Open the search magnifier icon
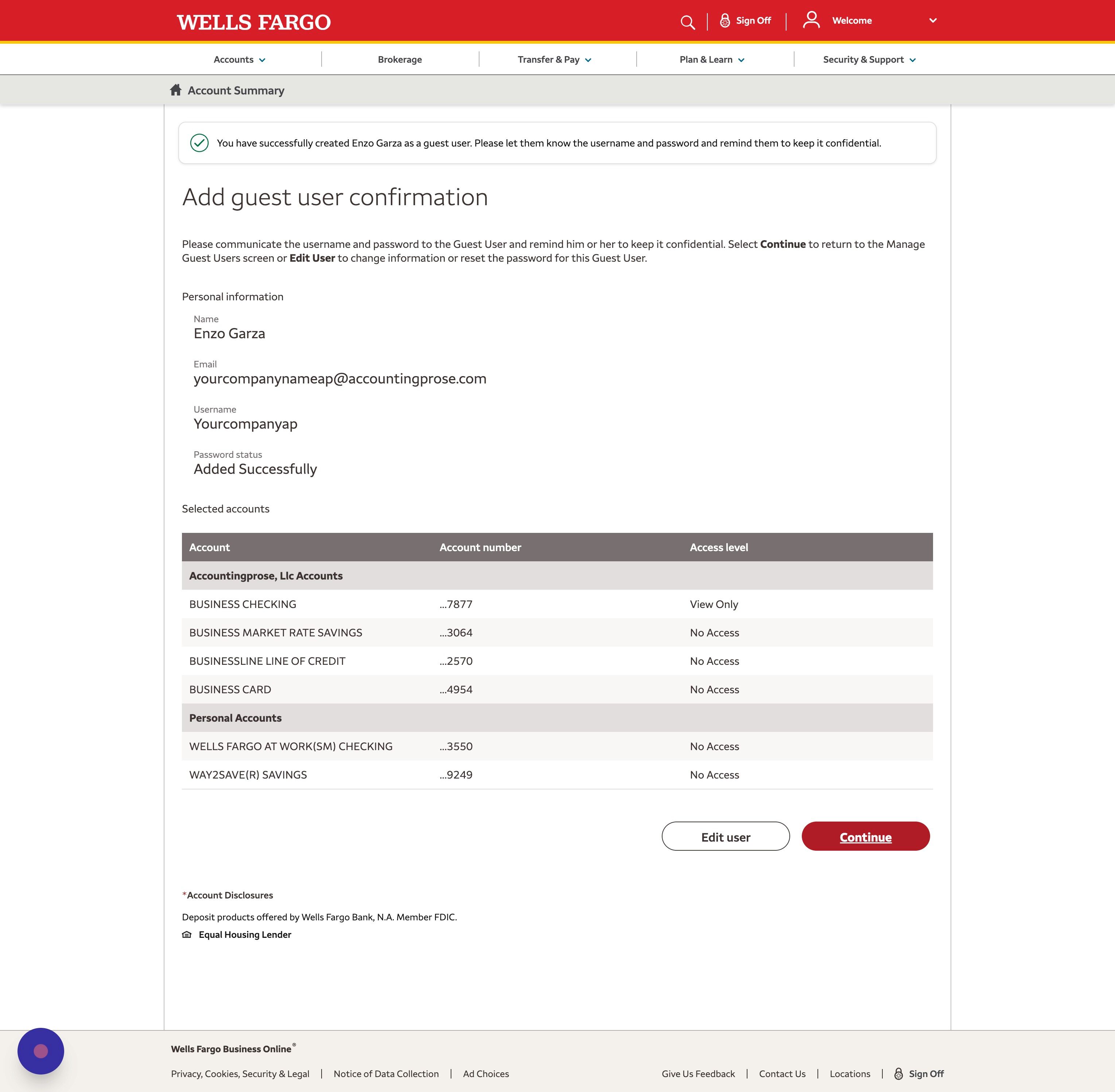1115x1092 pixels. (687, 21)
